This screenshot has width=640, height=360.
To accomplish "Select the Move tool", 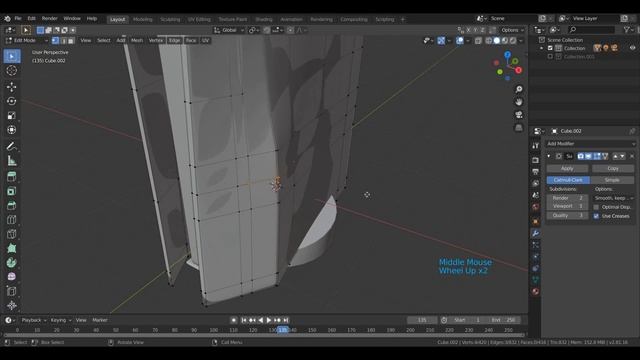I will [x=11, y=87].
